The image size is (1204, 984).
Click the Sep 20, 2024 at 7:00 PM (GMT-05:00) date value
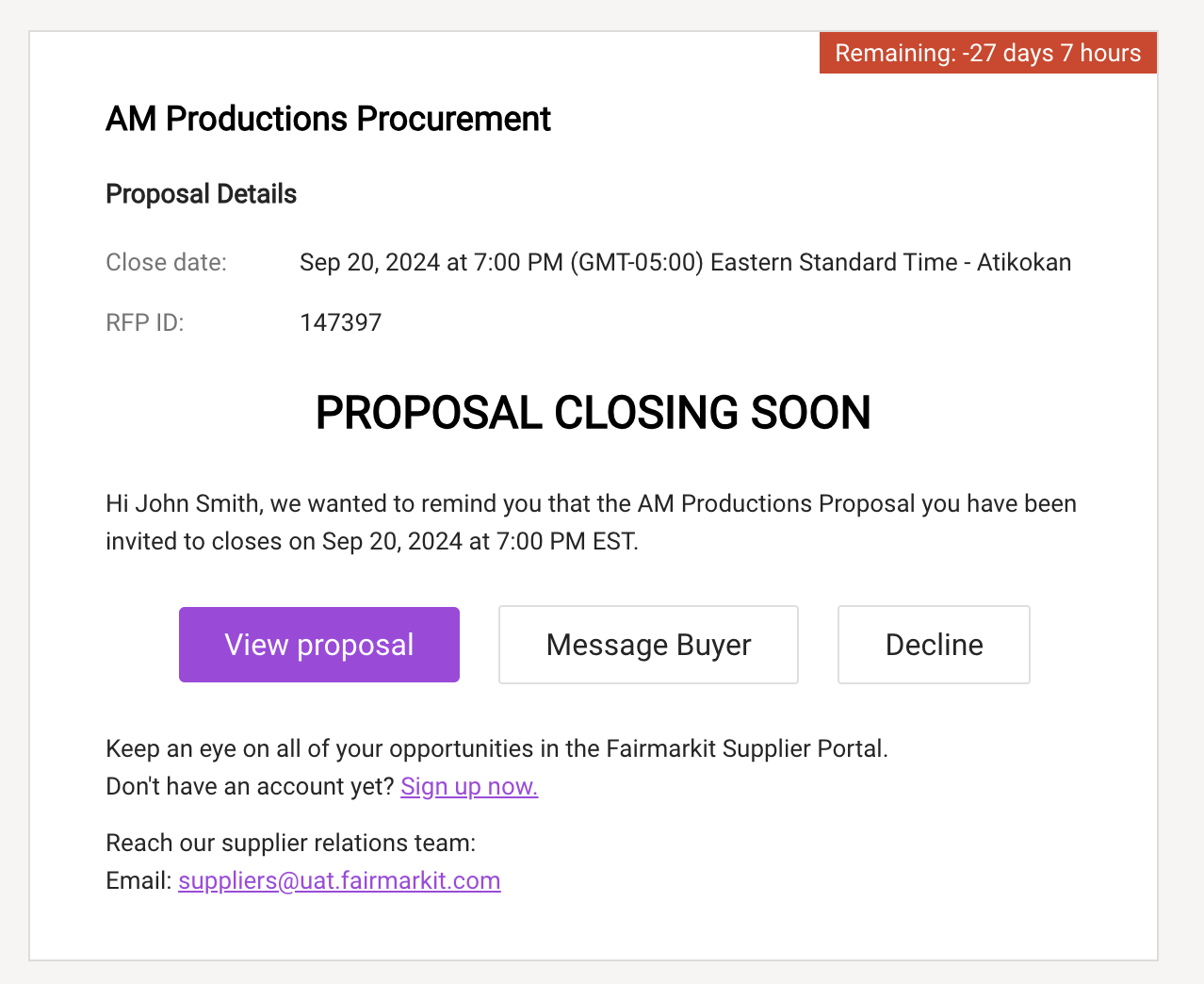(501, 262)
